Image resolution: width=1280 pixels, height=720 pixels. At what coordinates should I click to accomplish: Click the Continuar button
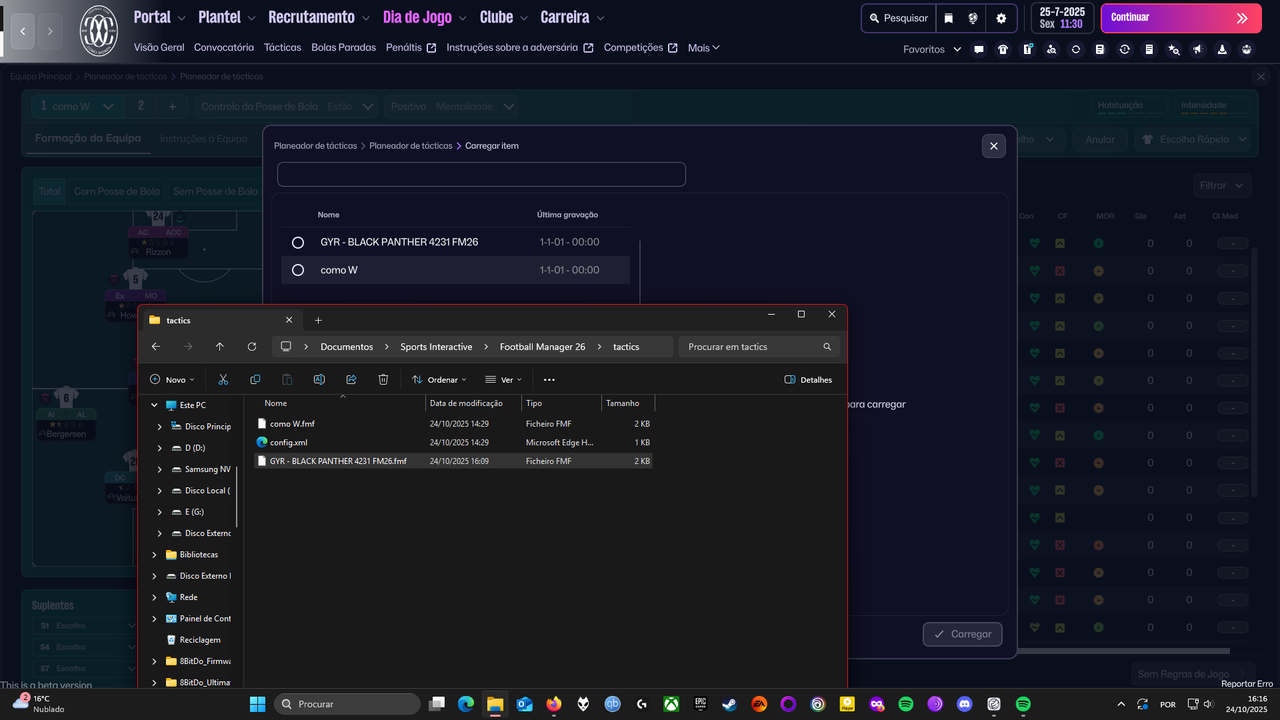[x=1179, y=18]
